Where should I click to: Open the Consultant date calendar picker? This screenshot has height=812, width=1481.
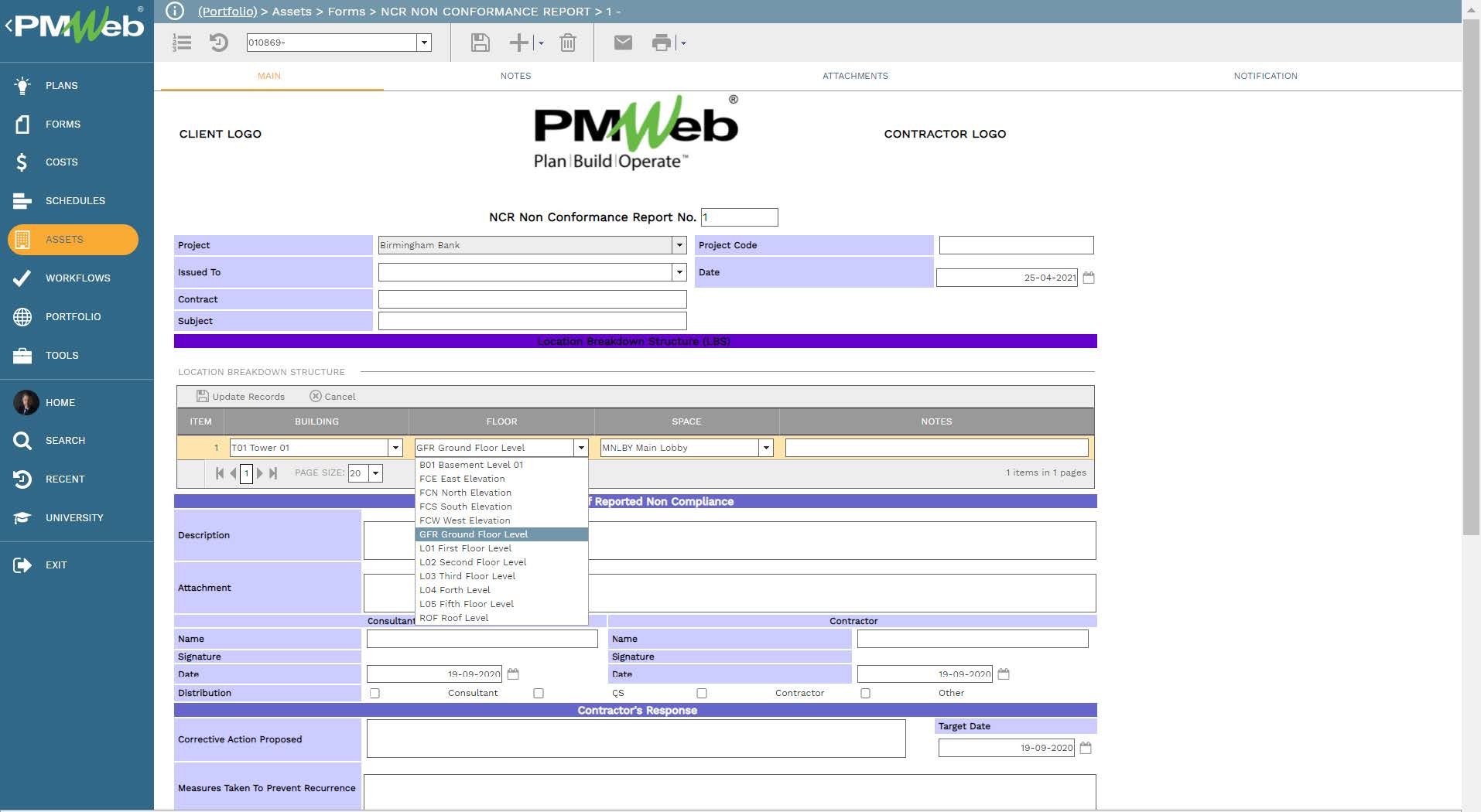513,674
